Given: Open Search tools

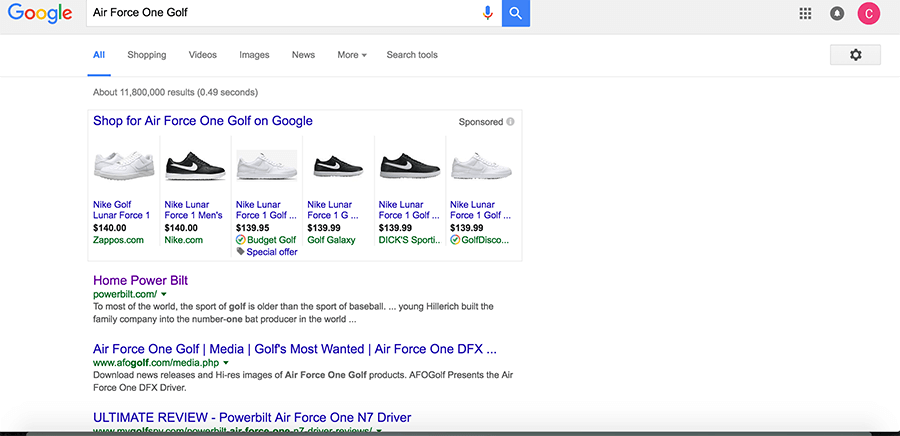Looking at the screenshot, I should tap(412, 55).
